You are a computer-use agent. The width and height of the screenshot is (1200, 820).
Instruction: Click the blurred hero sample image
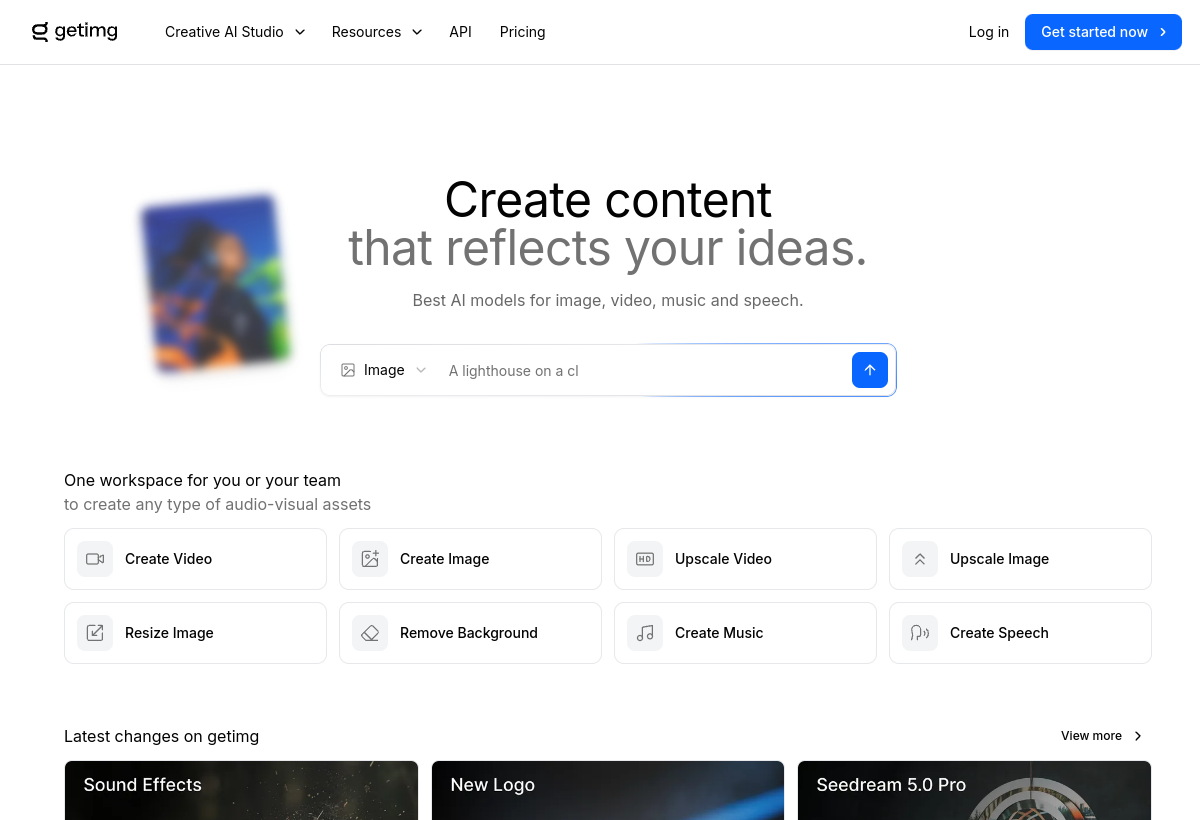tap(215, 284)
